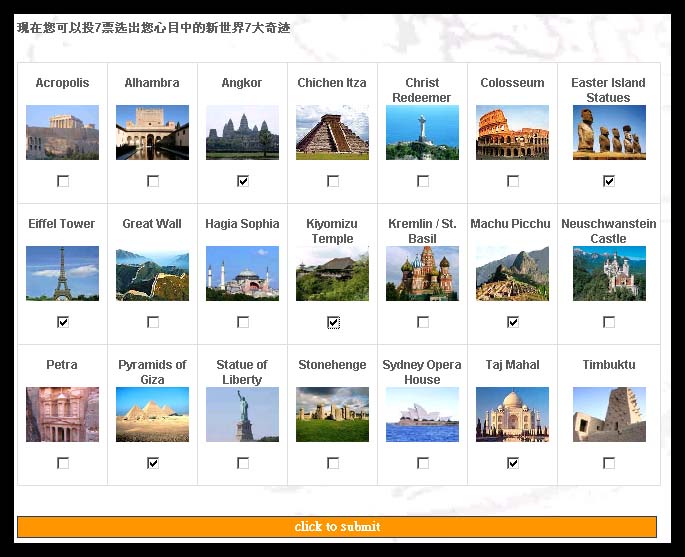Uncheck the Eiffel Tower checkbox
The width and height of the screenshot is (685, 557).
[63, 322]
